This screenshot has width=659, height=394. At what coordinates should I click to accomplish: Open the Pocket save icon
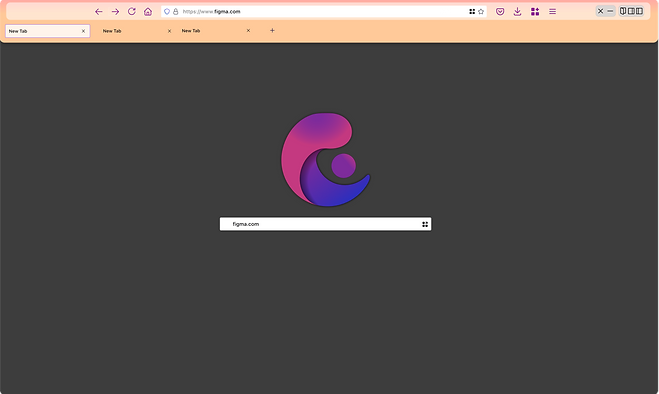point(500,12)
